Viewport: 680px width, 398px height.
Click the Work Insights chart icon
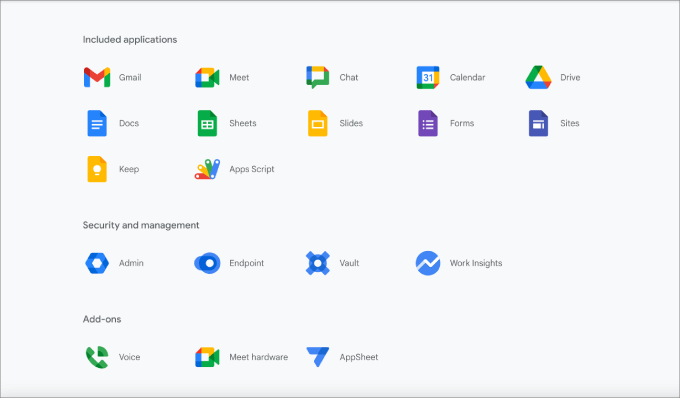click(428, 263)
